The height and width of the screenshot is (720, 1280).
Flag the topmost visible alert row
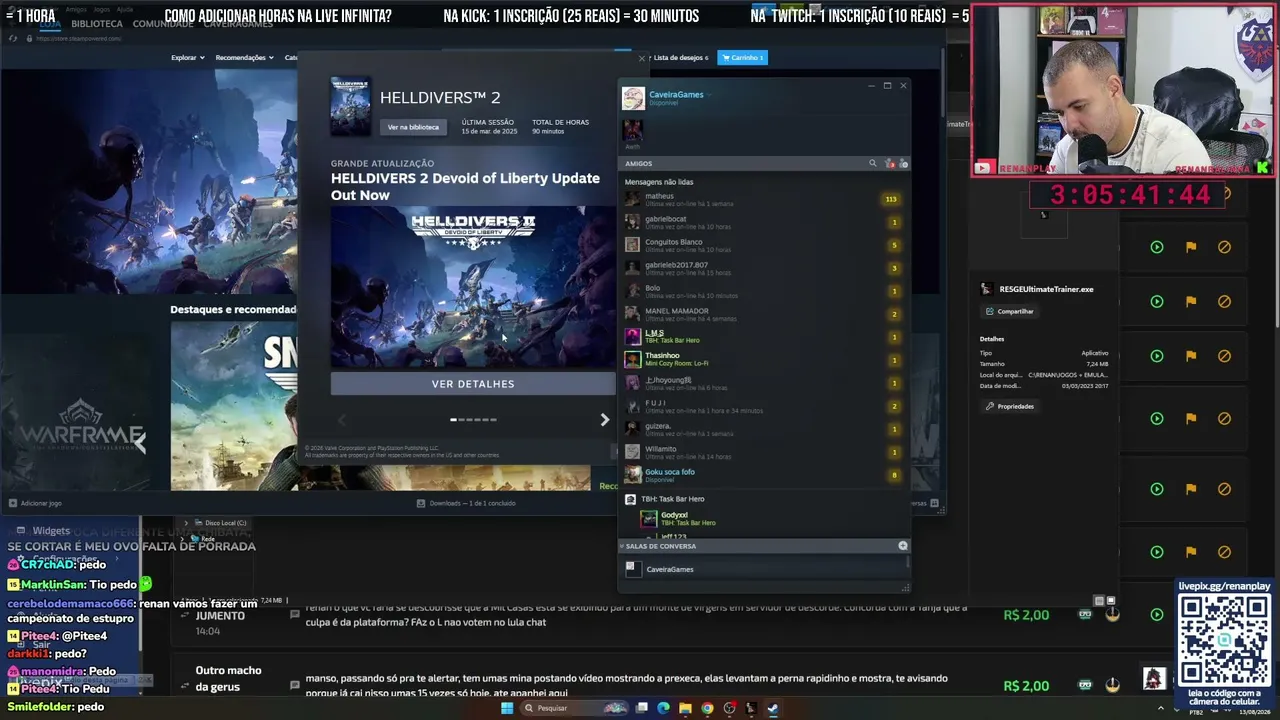1191,247
